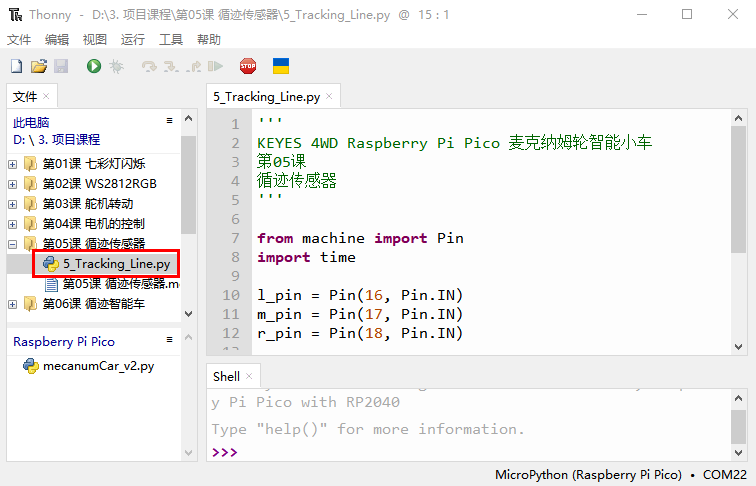
Task: Click the 此电脑 link
Action: click(31, 122)
